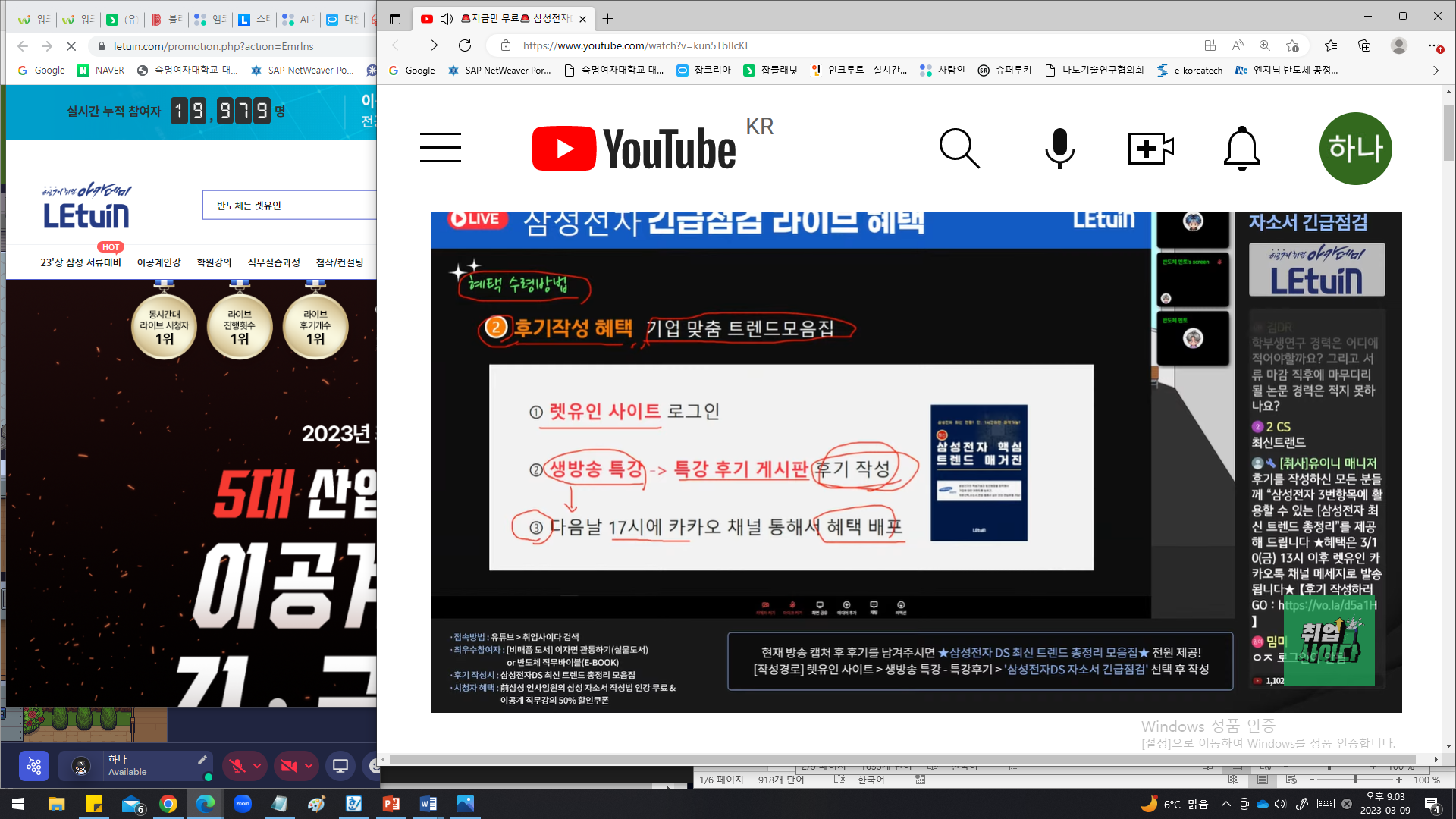This screenshot has width=1456, height=819.
Task: Open PowerPoint from taskbar
Action: coord(391,804)
